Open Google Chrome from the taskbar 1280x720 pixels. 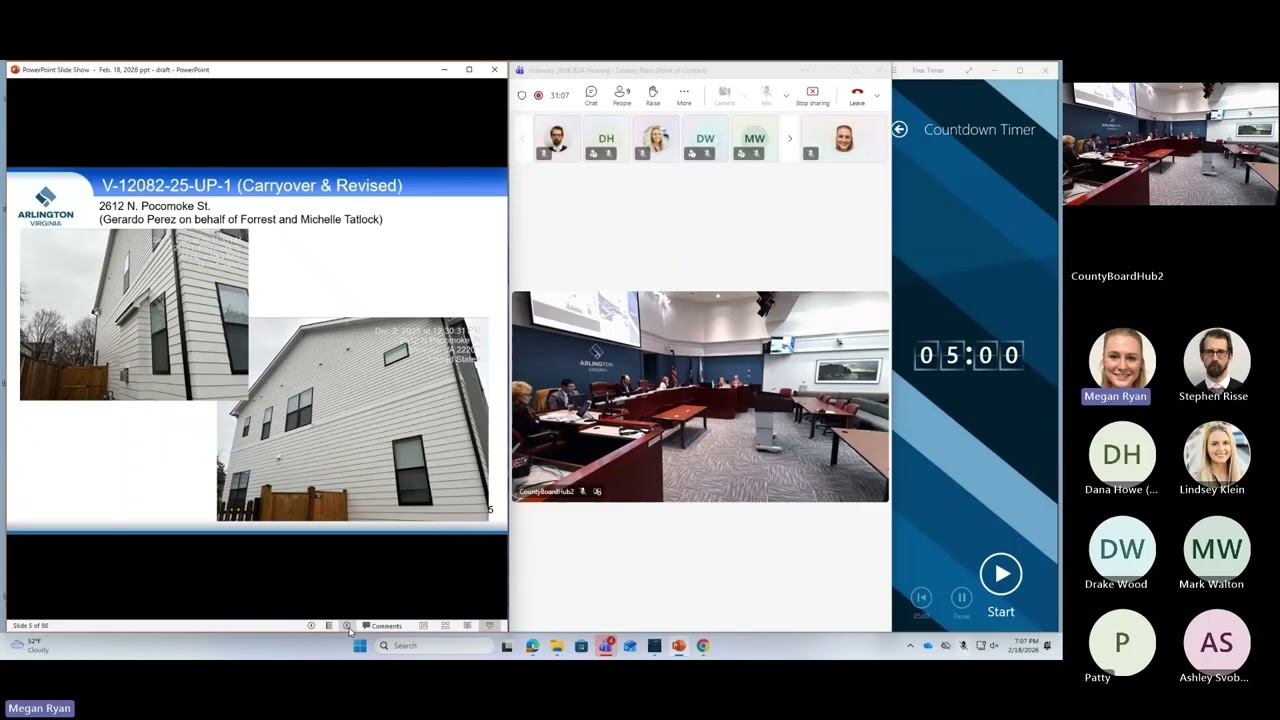click(x=703, y=646)
